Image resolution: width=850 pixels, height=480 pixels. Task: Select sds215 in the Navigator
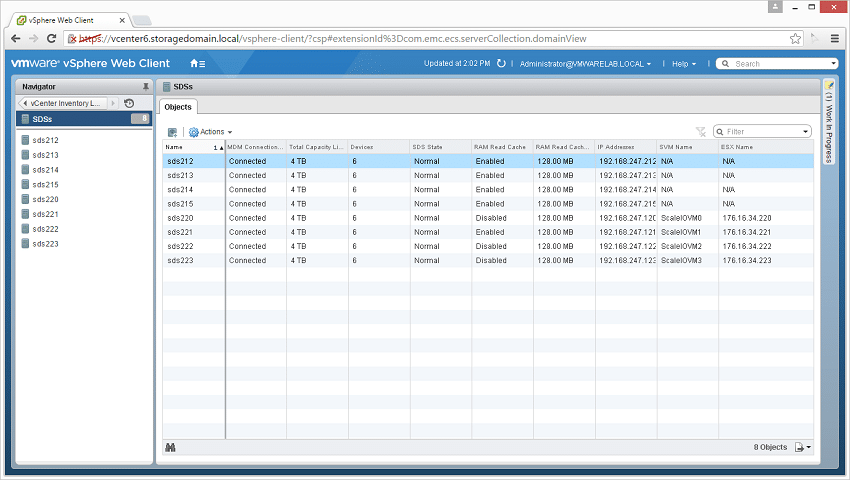(45, 184)
